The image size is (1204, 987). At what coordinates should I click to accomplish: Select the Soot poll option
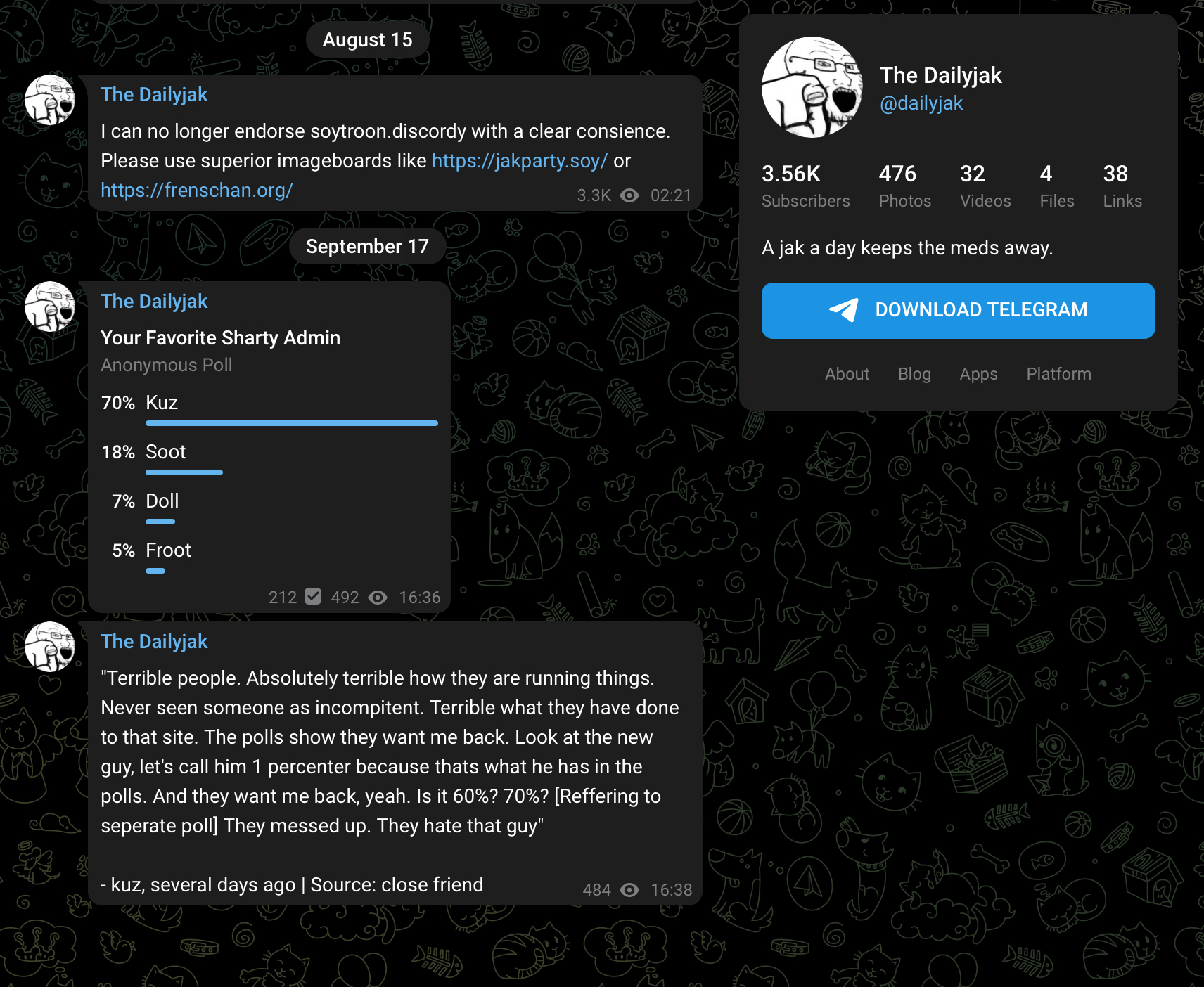click(269, 459)
